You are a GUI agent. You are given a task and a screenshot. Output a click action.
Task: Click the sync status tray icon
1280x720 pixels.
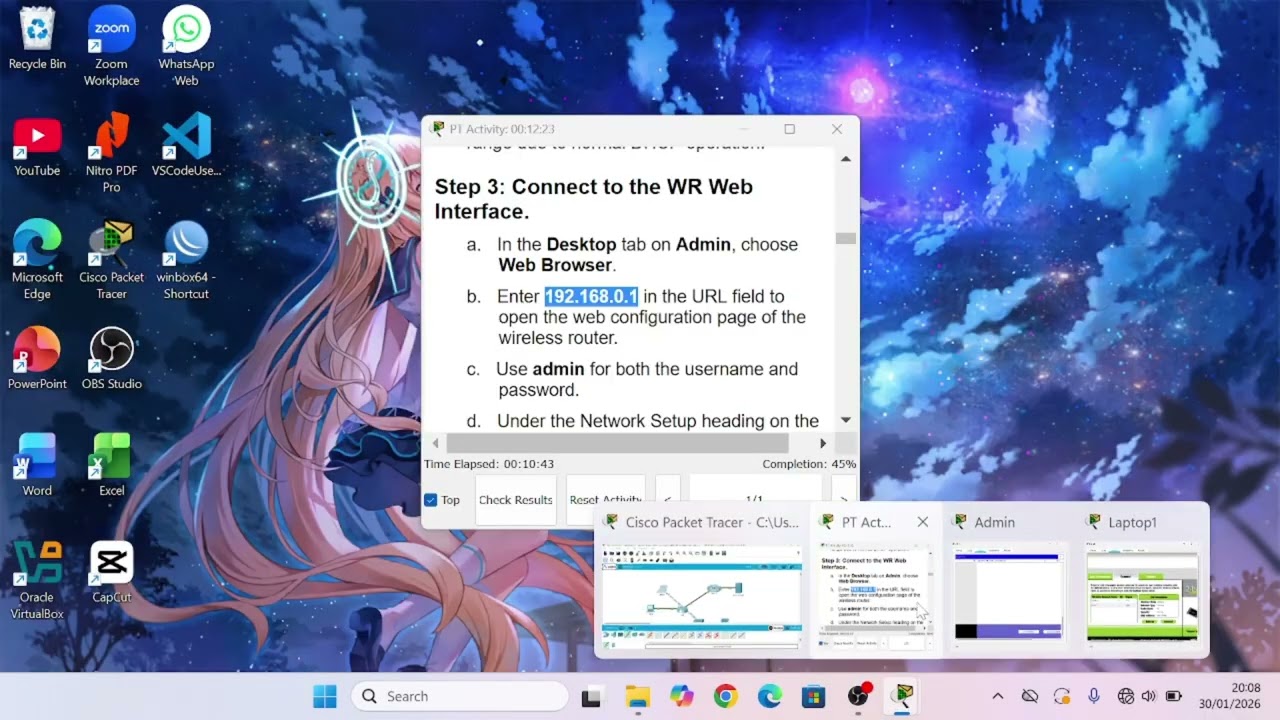point(1062,696)
